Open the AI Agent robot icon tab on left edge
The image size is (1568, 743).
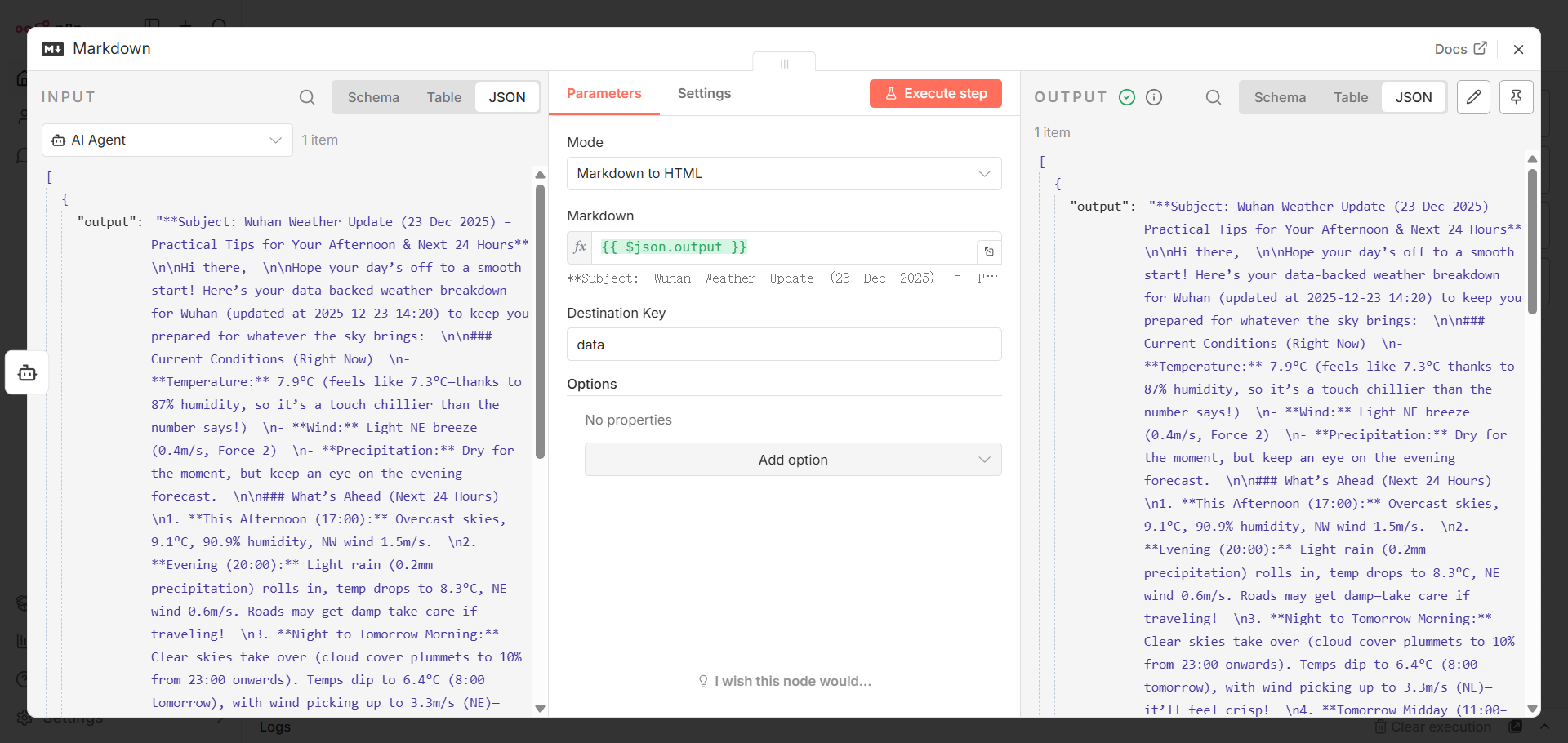[x=27, y=373]
